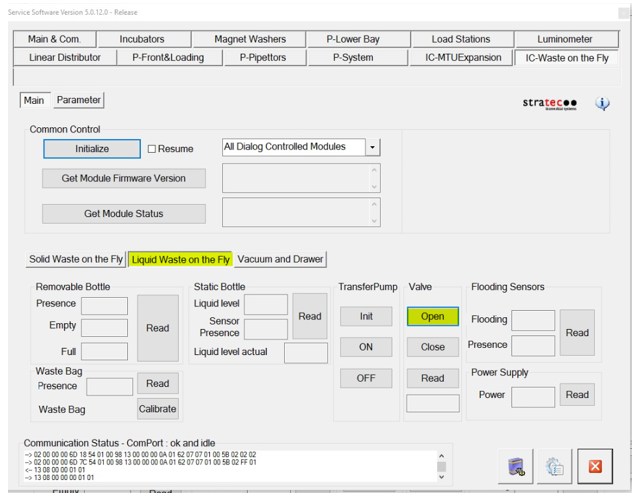This screenshot has height=501, width=641.
Task: Calibrate the Waste Bag
Action: coord(157,409)
